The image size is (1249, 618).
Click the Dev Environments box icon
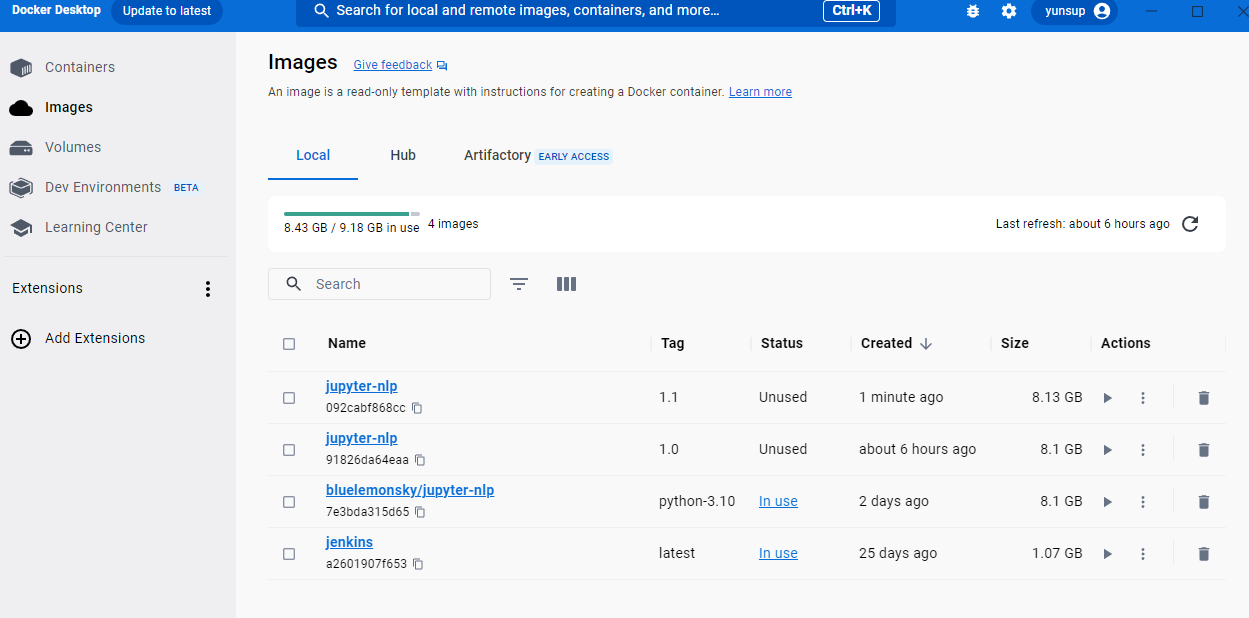click(x=21, y=188)
